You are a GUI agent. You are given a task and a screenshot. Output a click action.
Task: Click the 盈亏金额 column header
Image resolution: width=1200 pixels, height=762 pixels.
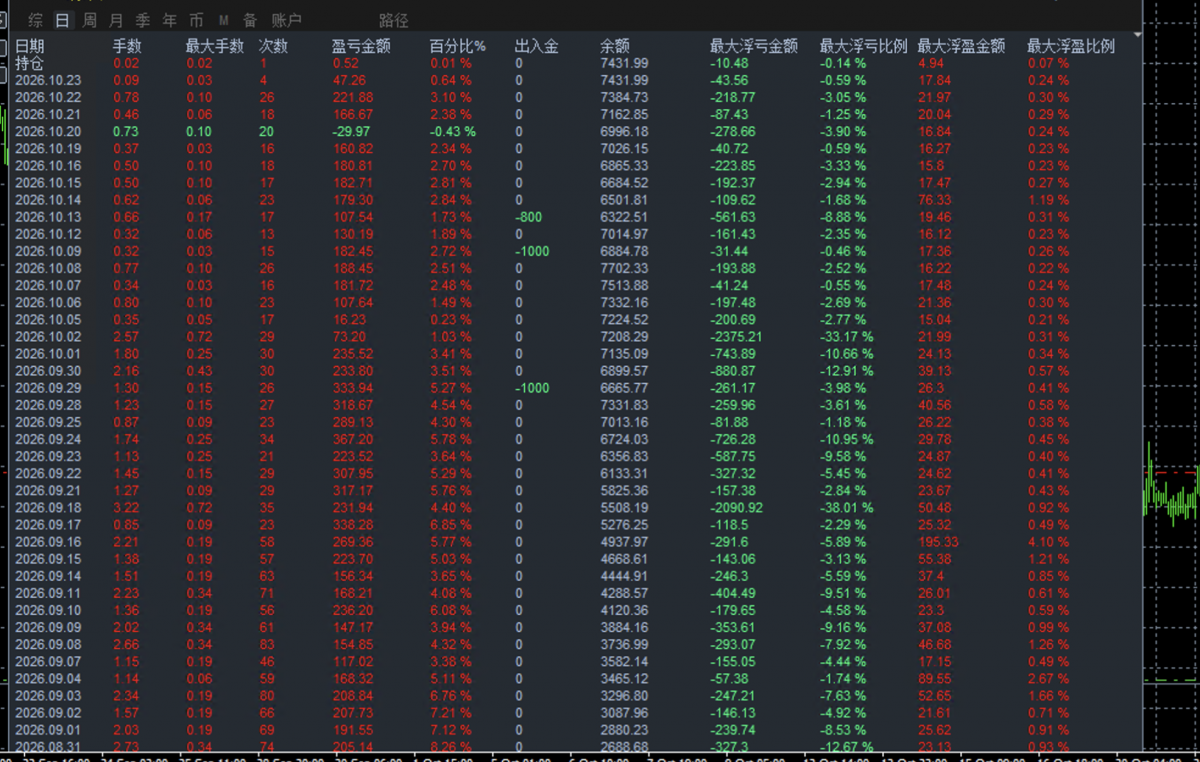361,46
